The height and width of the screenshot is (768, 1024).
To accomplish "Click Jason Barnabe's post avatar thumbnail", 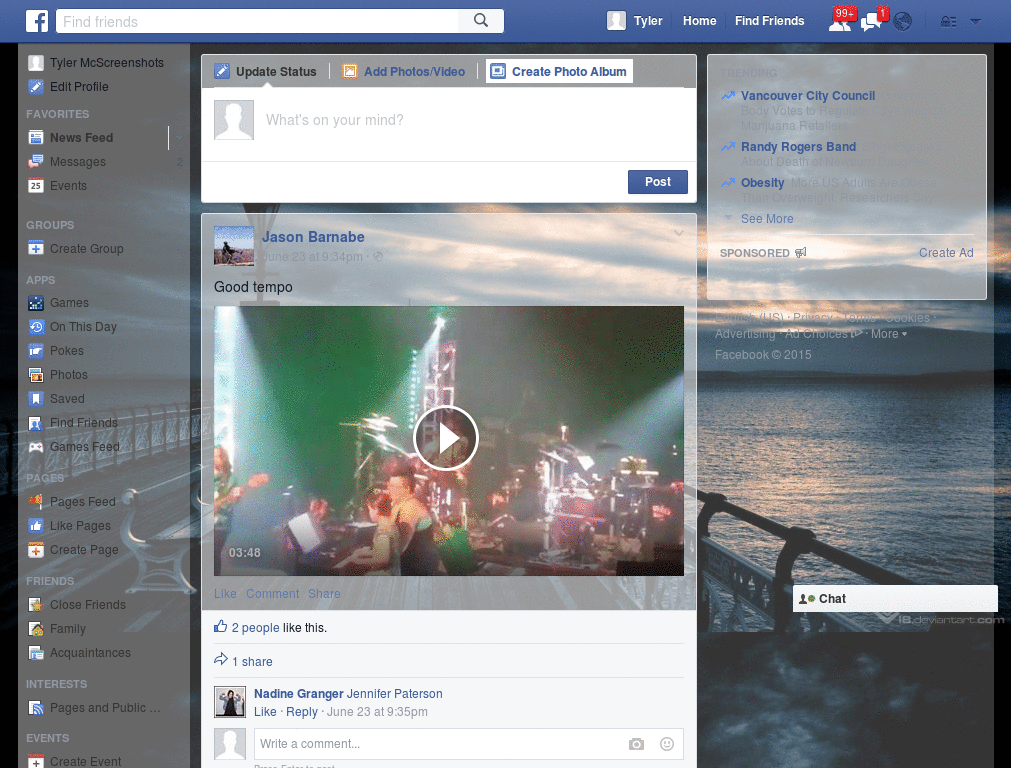I will [x=234, y=246].
